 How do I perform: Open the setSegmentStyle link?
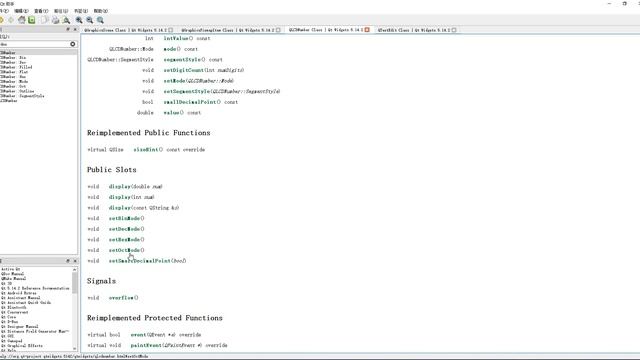pyautogui.click(x=187, y=91)
